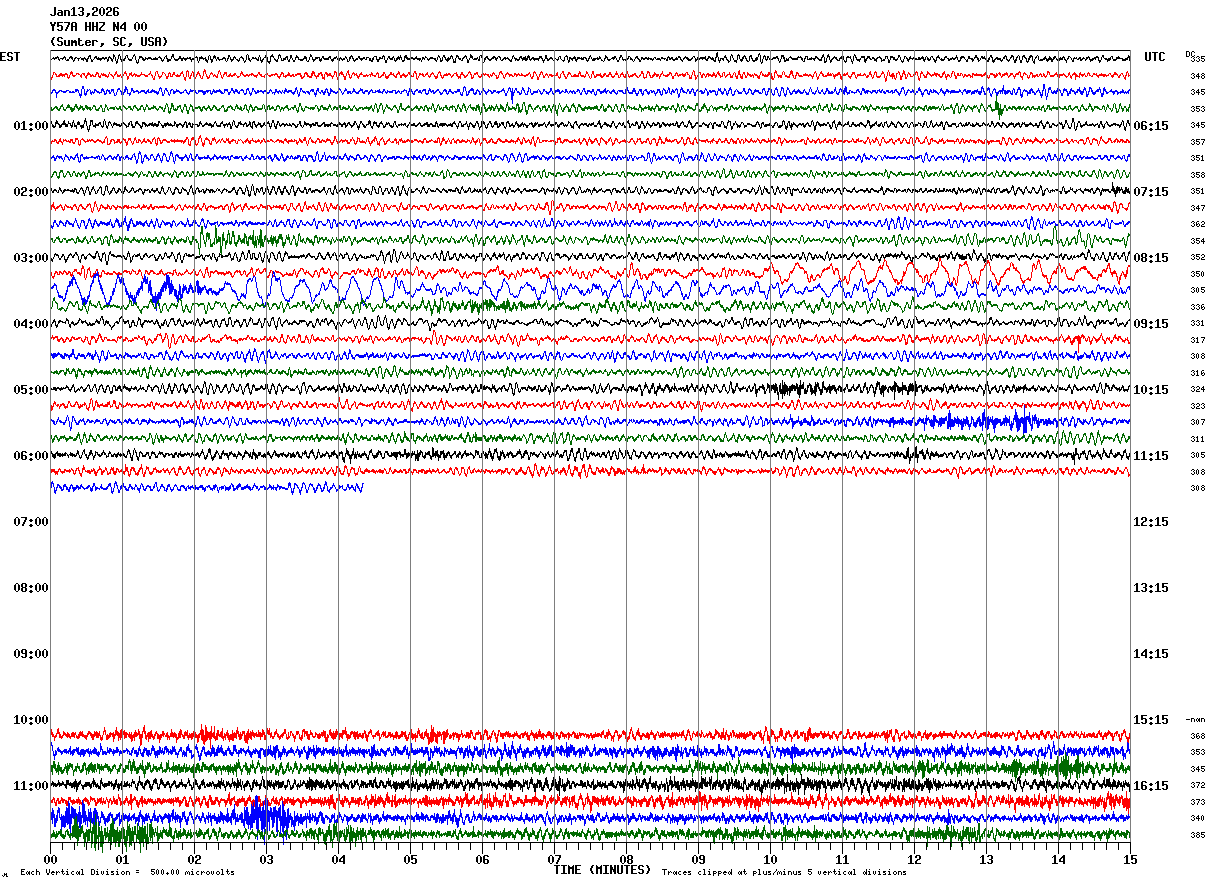Screen dimensions: 1210x886
Task: Click the '09:15' UTC time label
Action: (x=1151, y=324)
